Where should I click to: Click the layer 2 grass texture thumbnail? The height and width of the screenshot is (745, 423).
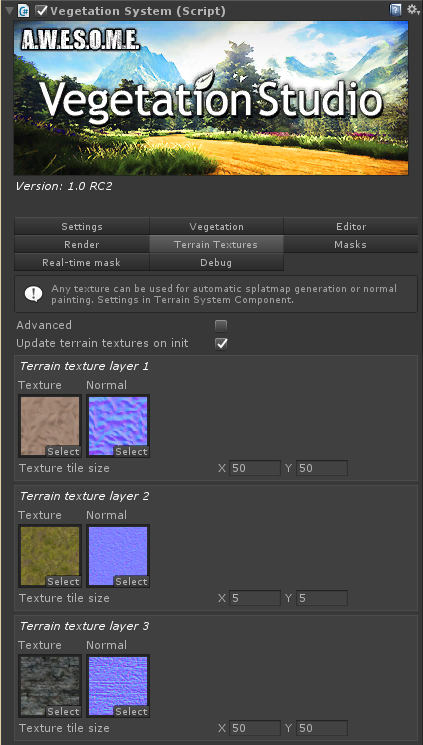point(49,556)
